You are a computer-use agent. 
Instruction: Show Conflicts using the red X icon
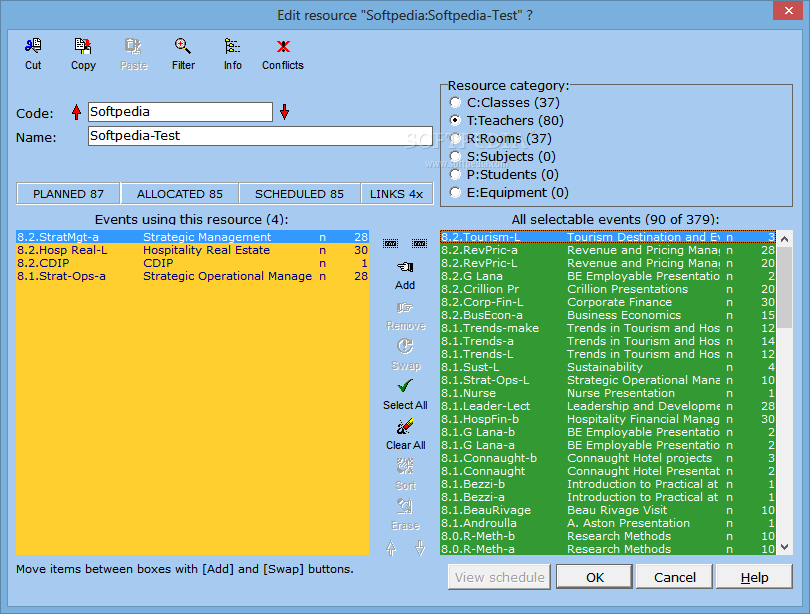click(x=283, y=46)
